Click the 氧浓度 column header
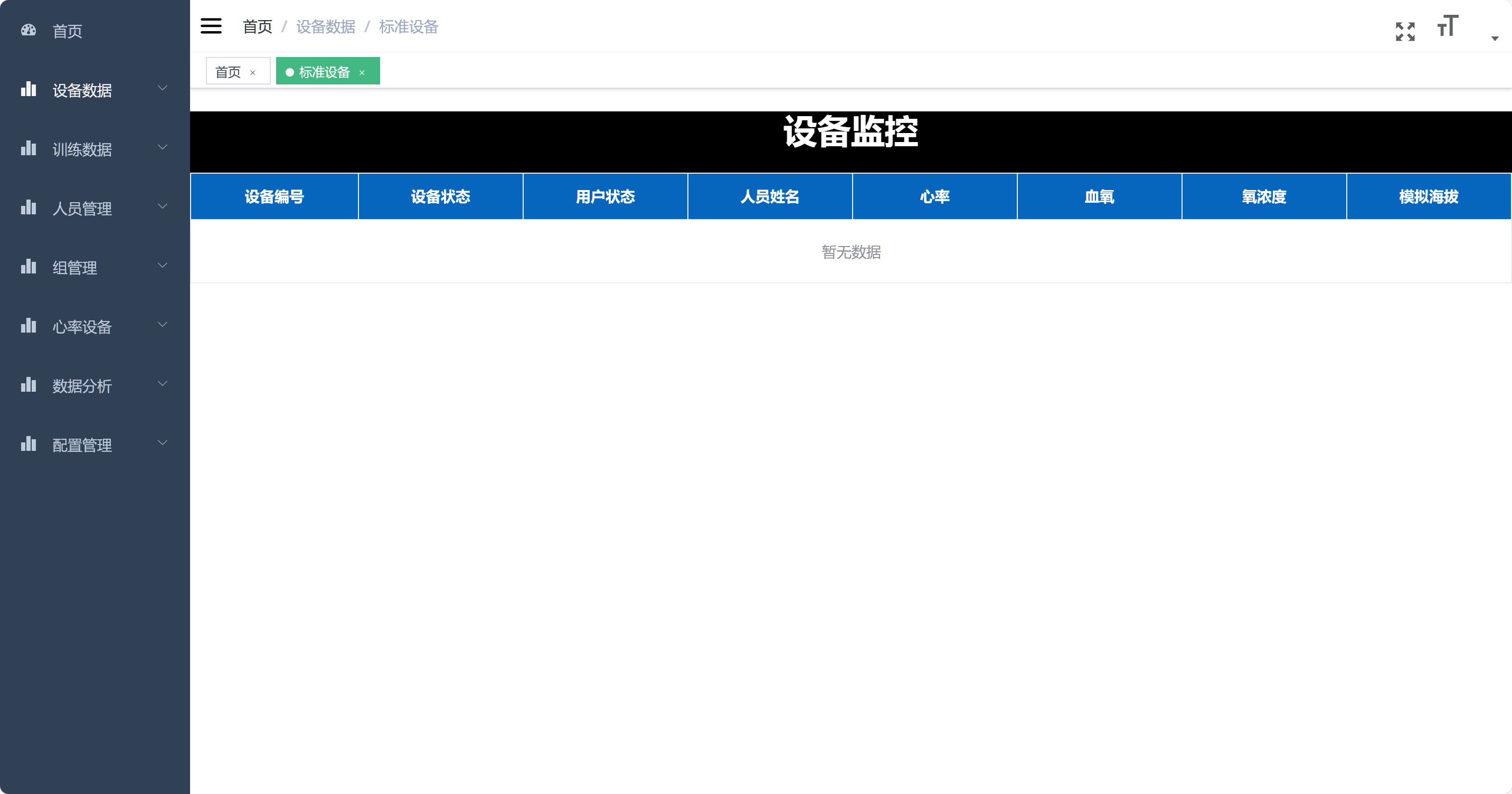The width and height of the screenshot is (1512, 794). [x=1264, y=196]
